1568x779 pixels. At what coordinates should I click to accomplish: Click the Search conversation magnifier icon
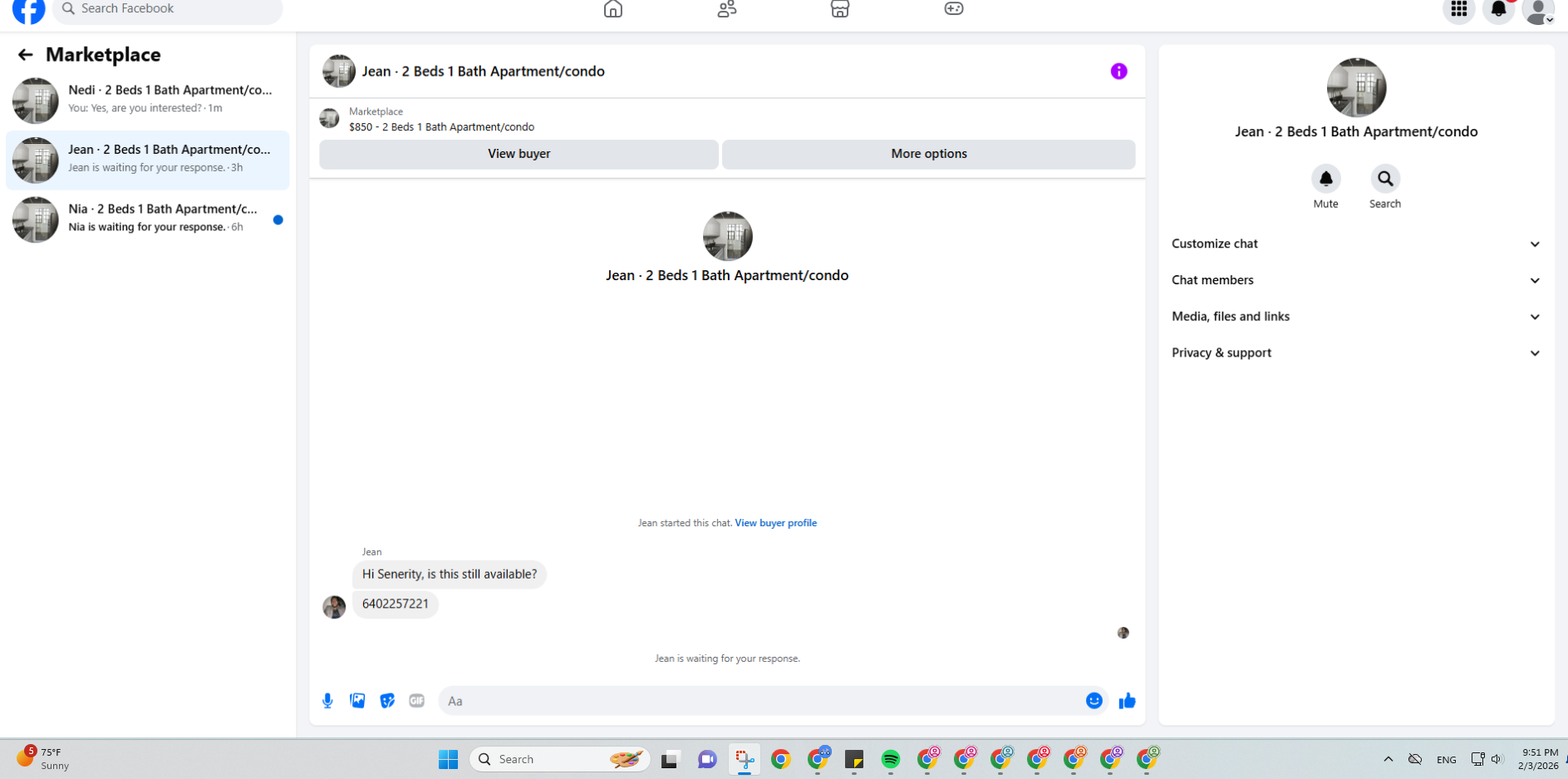click(1385, 179)
